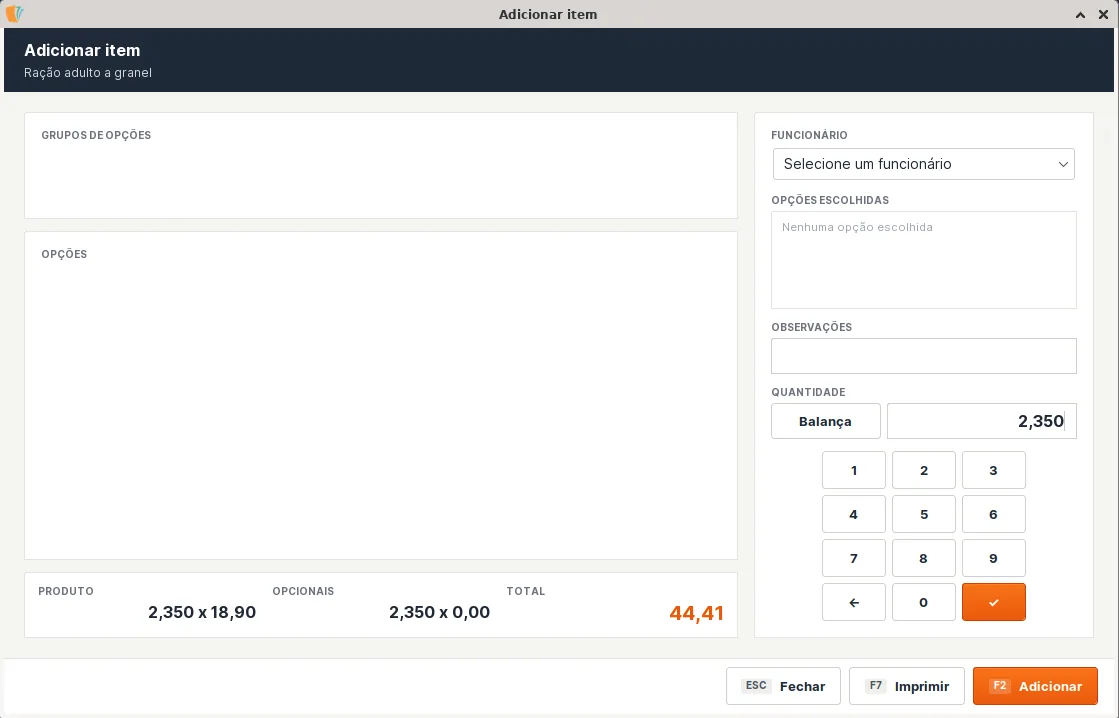Tap keypad digit 7
Screen dimensions: 1119x718
pyautogui.click(x=854, y=558)
